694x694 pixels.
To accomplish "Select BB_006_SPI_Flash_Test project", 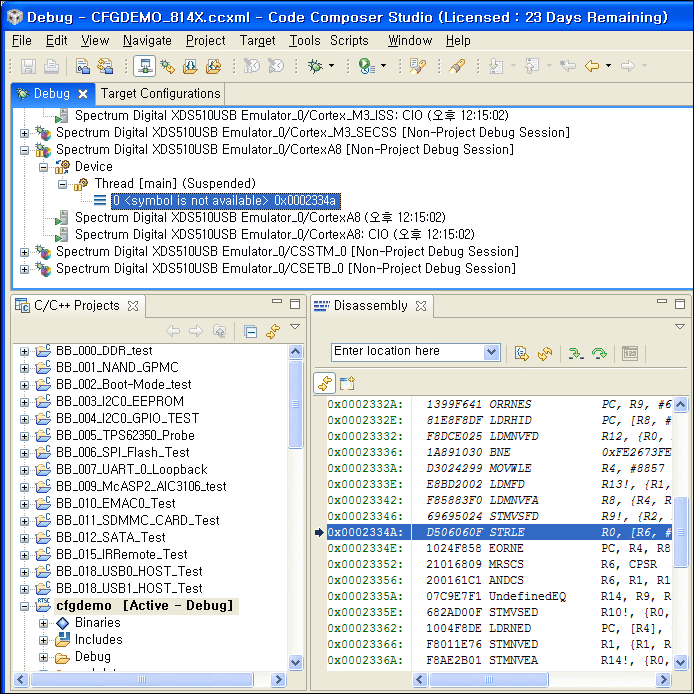I will (123, 452).
